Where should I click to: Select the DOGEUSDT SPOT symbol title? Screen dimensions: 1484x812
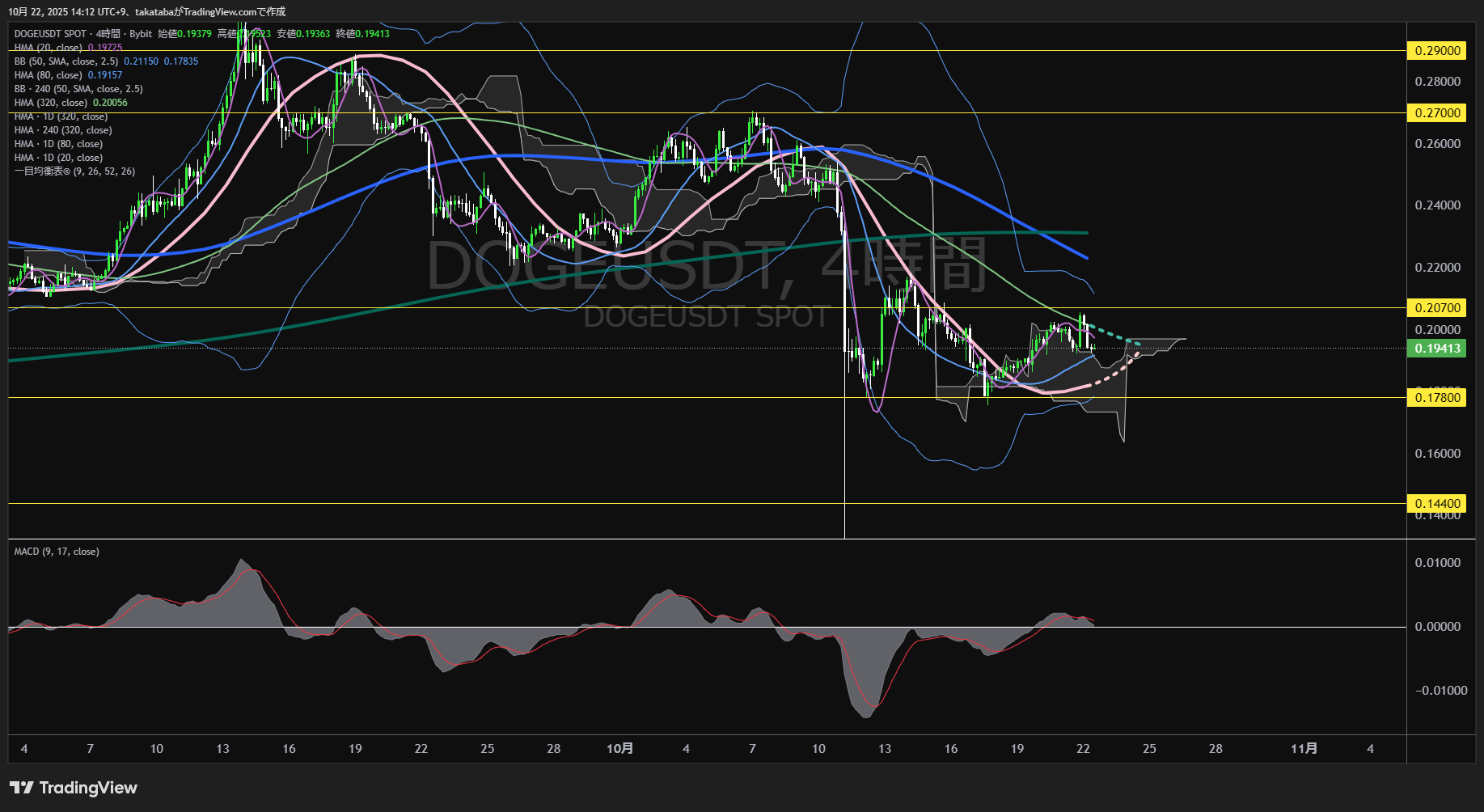coord(50,34)
